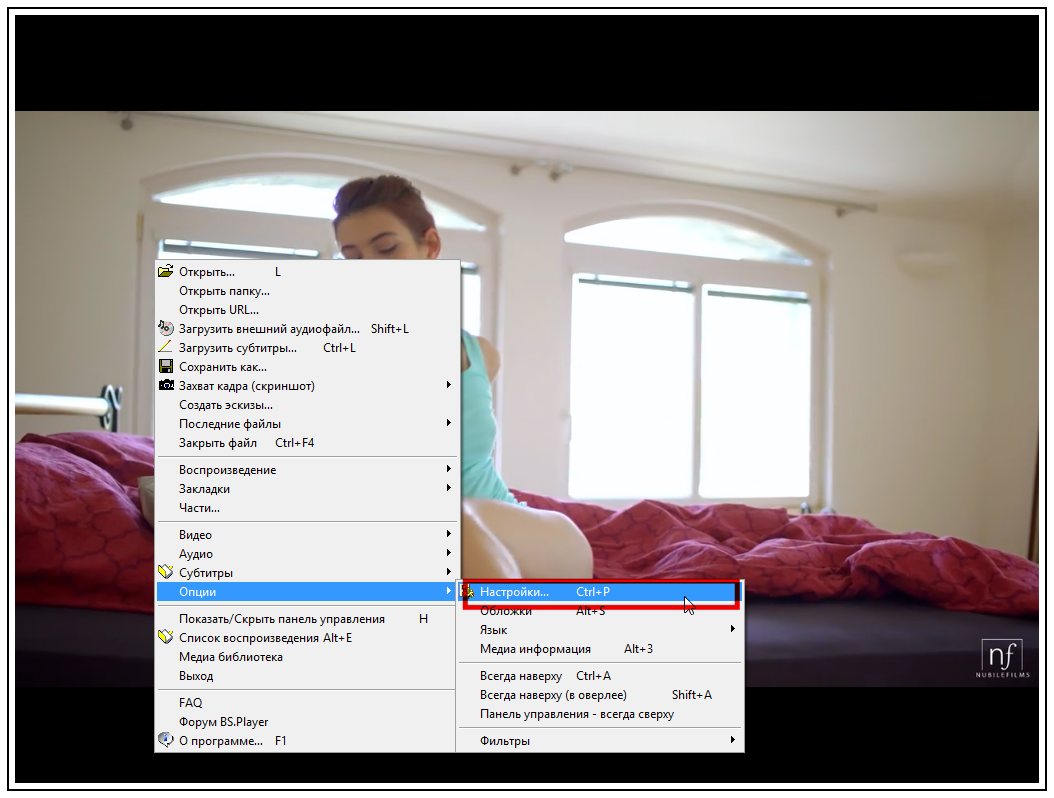This screenshot has height=798, width=1054.
Task: Click the playlist icon beside Список воспроизведения
Action: pos(165,637)
